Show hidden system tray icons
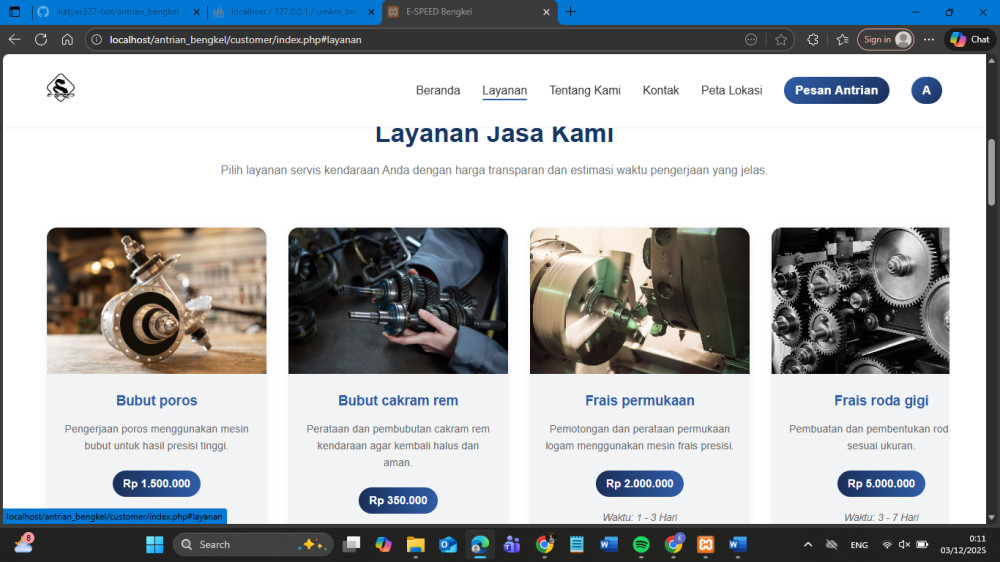The height and width of the screenshot is (562, 1000). [808, 544]
